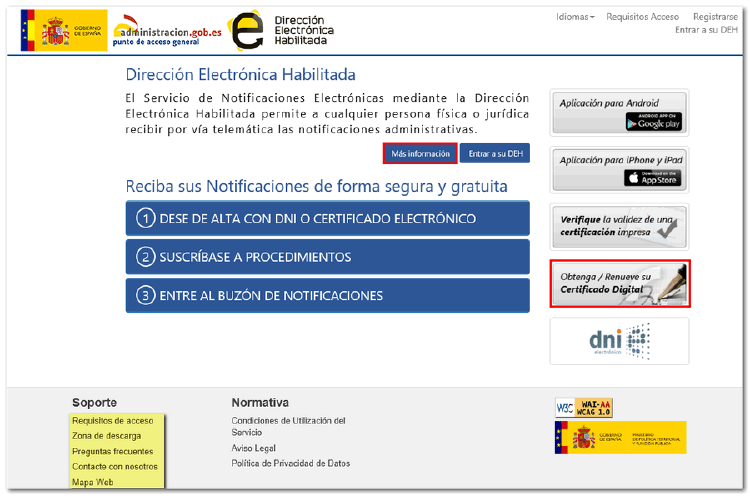This screenshot has height=496, width=750.
Task: Click Entrar a su DEH top link
Action: tap(706, 30)
